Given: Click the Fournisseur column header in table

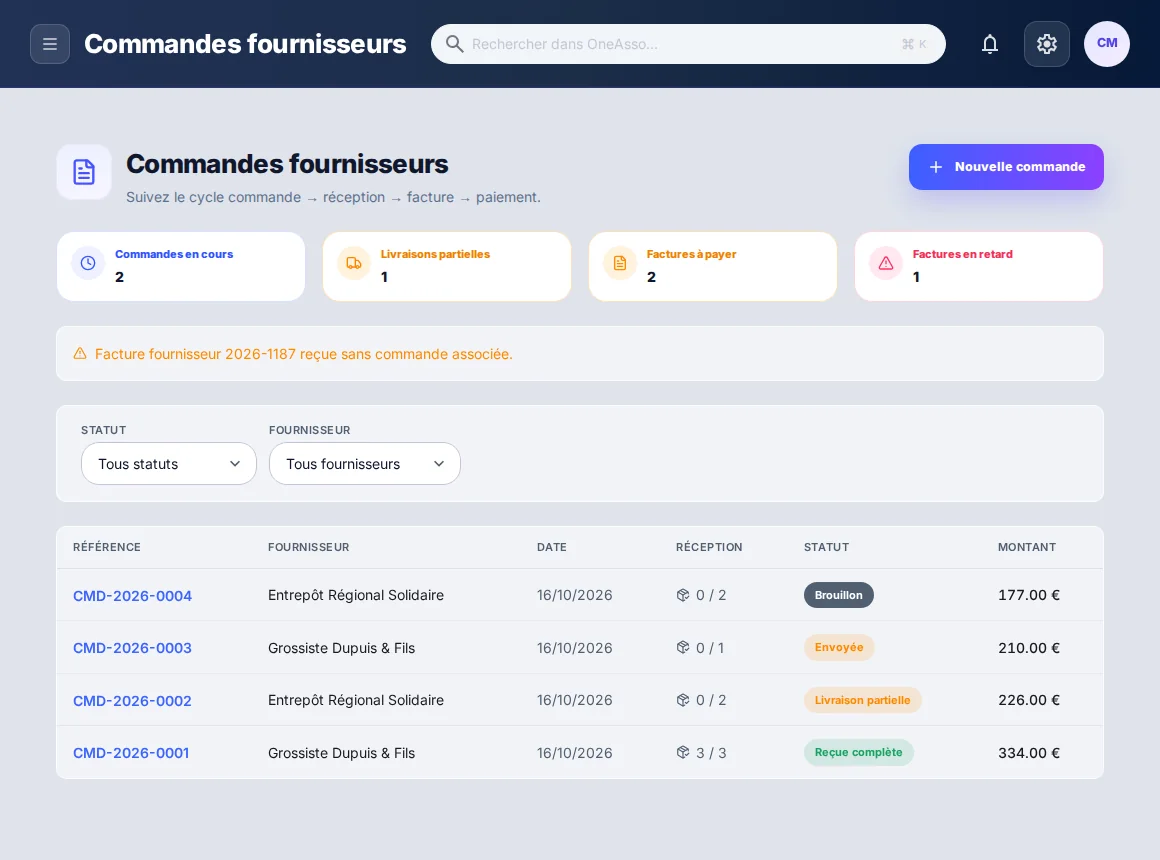Looking at the screenshot, I should tap(308, 547).
